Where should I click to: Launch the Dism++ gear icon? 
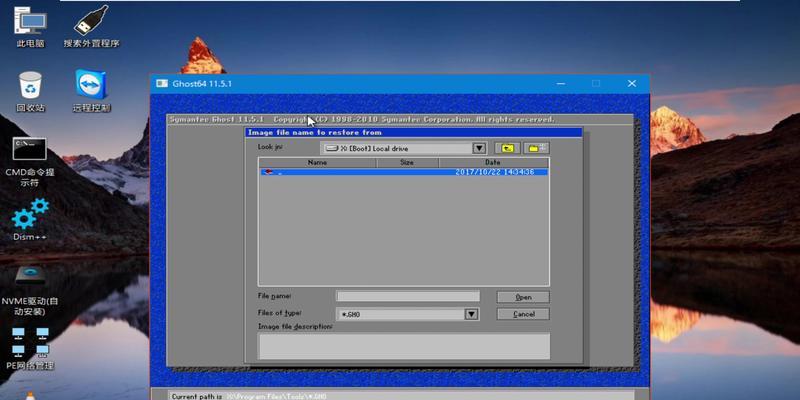(x=30, y=219)
